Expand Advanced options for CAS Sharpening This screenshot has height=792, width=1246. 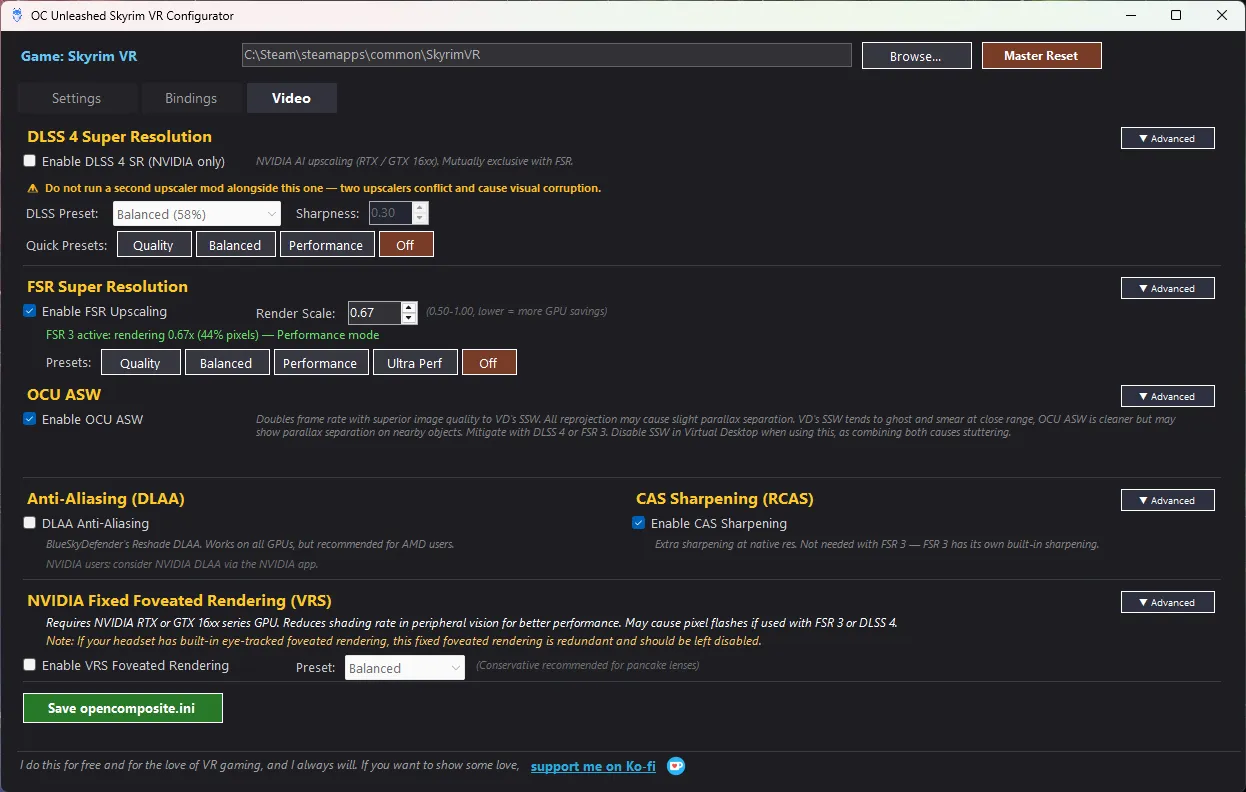pyautogui.click(x=1167, y=500)
